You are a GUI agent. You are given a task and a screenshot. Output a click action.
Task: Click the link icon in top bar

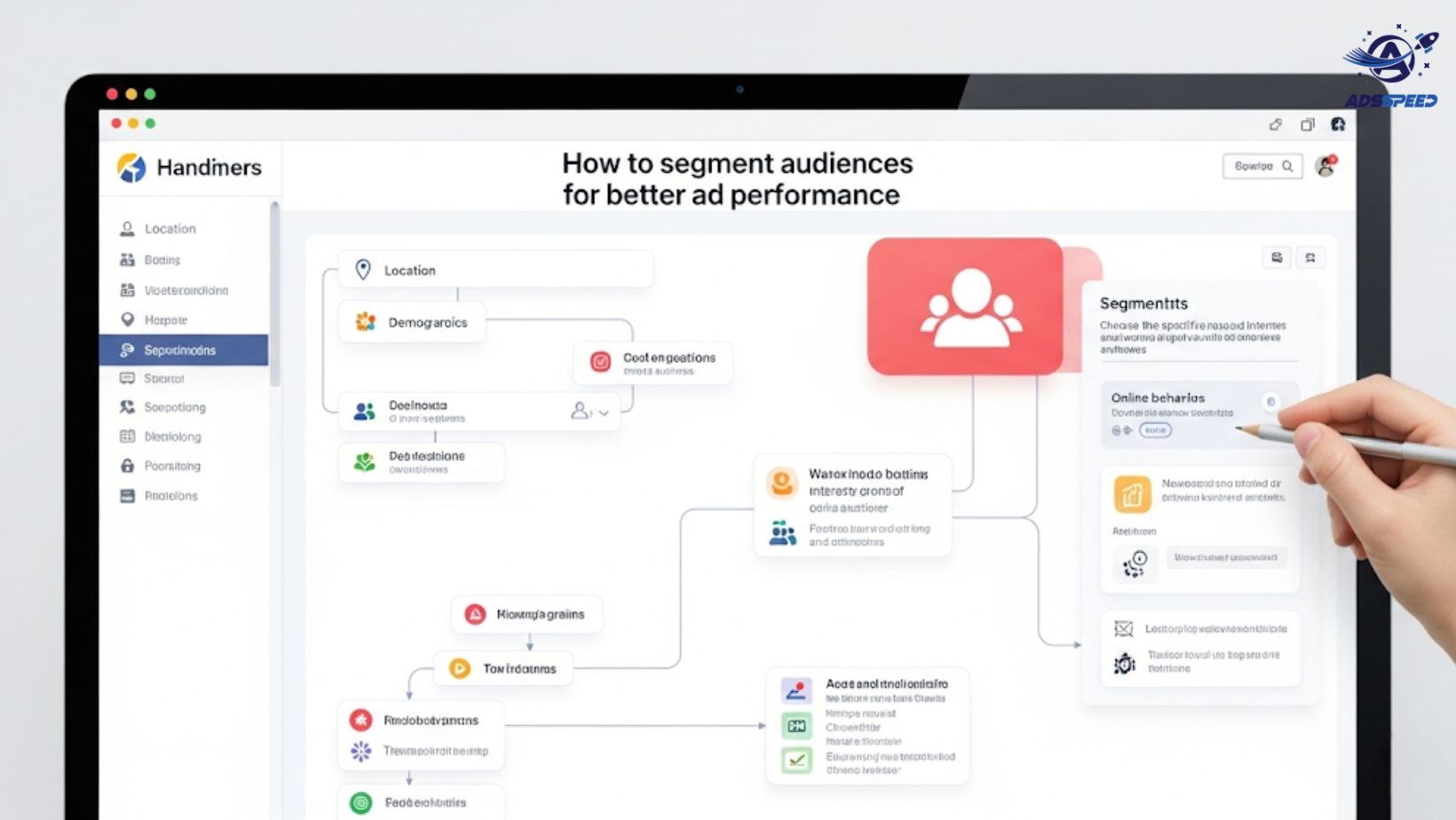pos(1276,124)
